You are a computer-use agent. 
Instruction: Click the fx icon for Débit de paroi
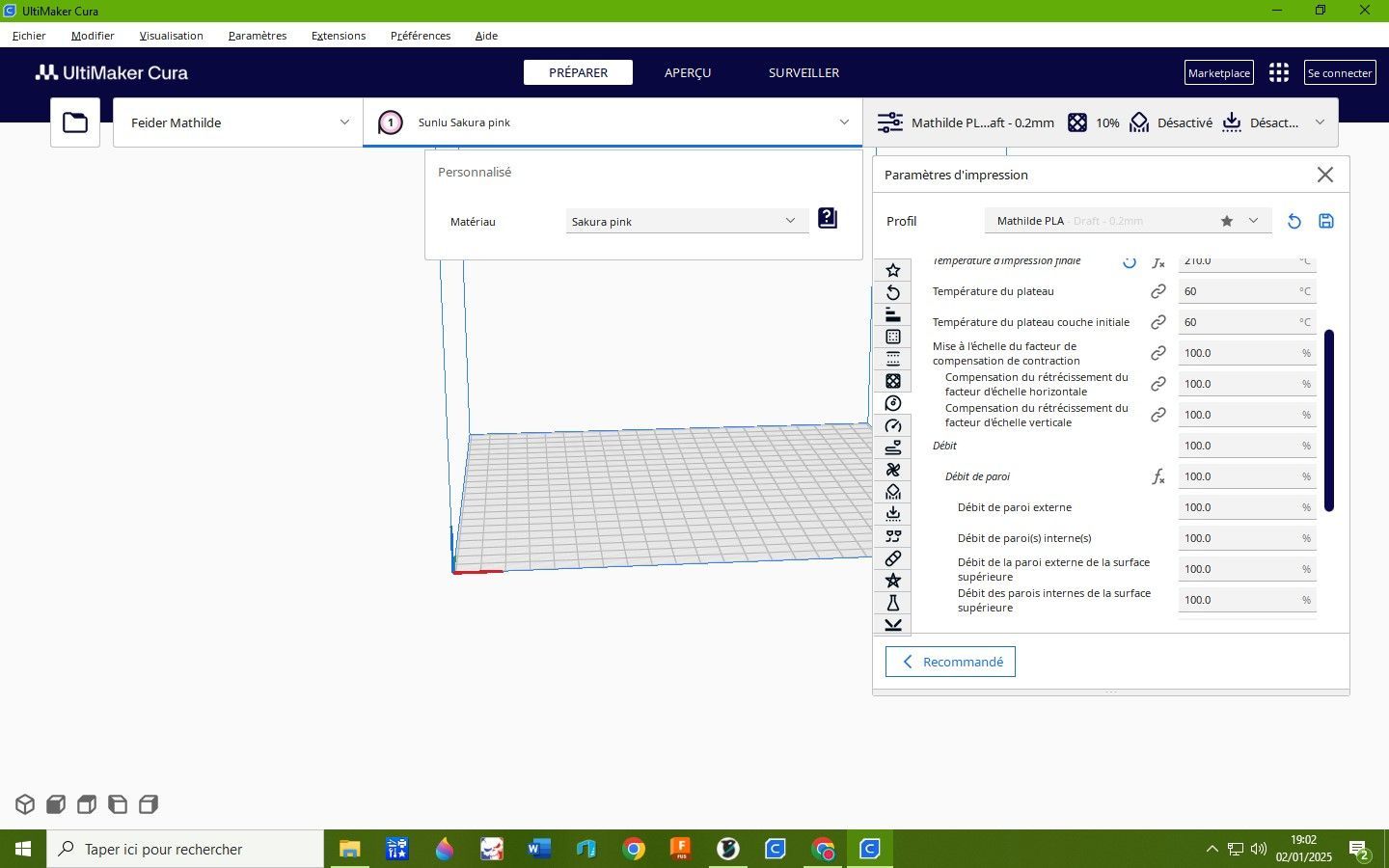point(1158,476)
